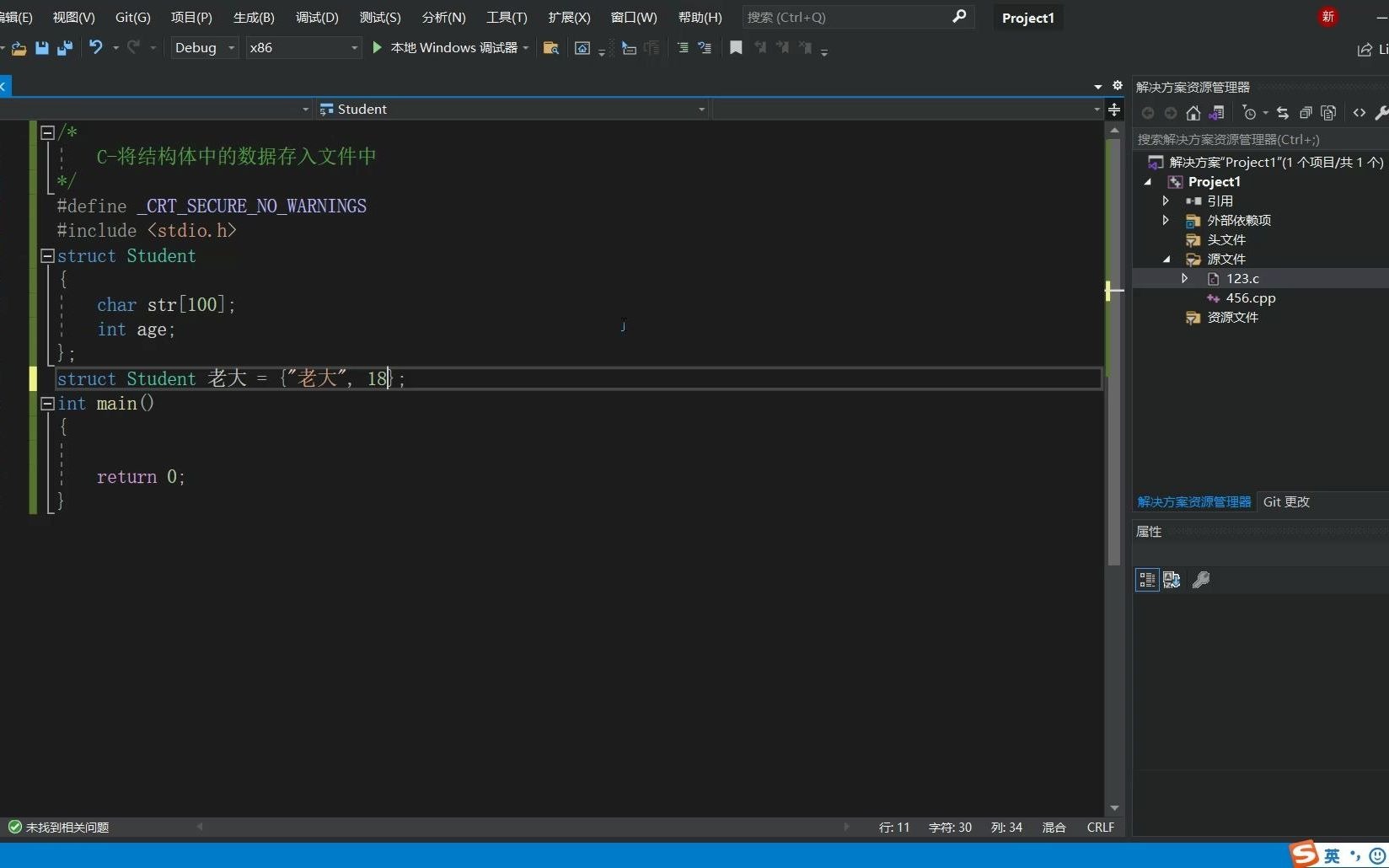Screen dimensions: 1389x868
Task: Toggle Sogou input language 英 indicator
Action: click(x=1332, y=856)
